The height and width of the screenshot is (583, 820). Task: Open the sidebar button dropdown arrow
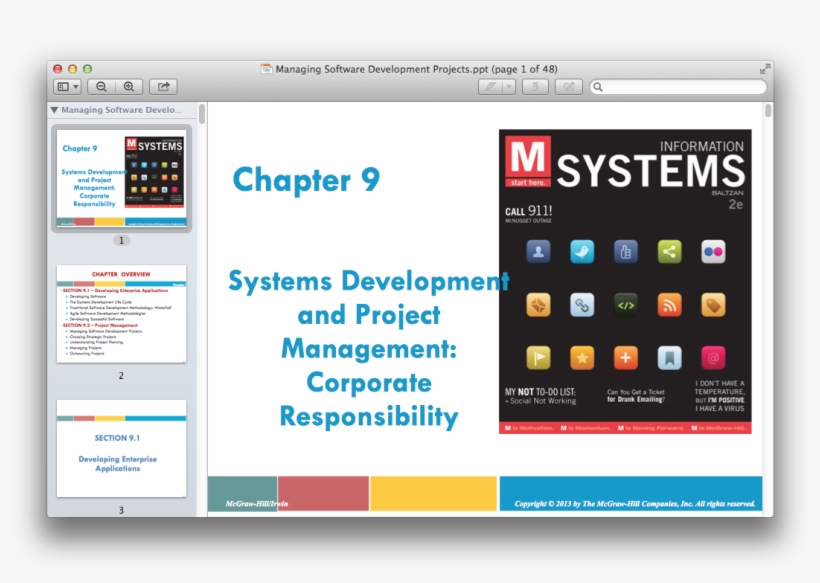(x=77, y=86)
